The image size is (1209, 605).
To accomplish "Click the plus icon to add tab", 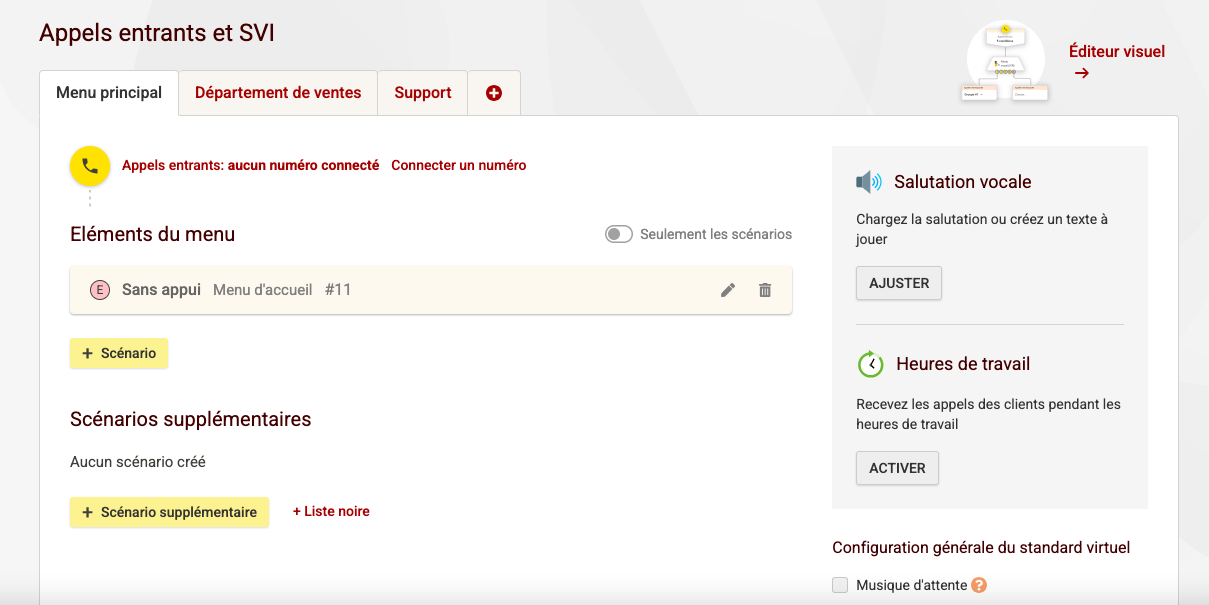I will [x=494, y=93].
